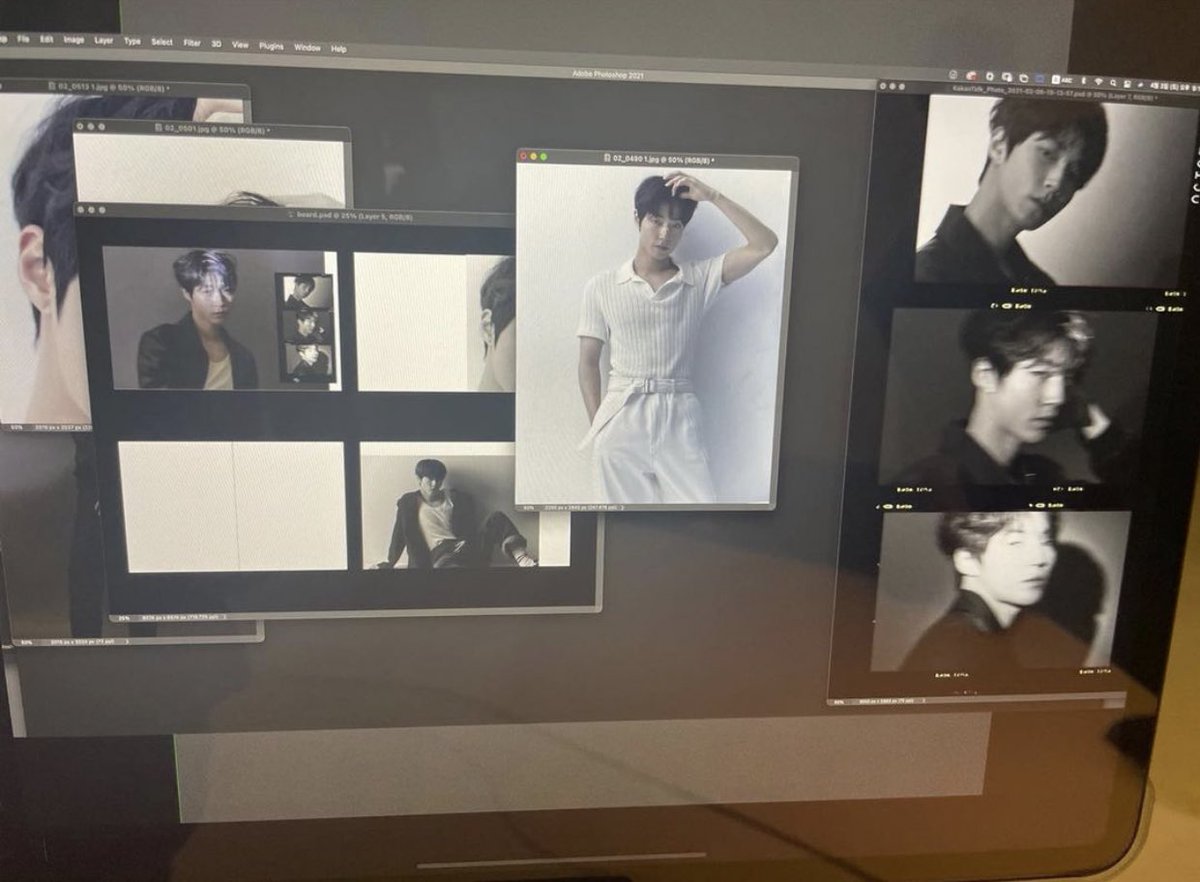Zoom the 02_0490 1.jpg window green button
Screen dimensions: 1200x882
pyautogui.click(x=544, y=157)
